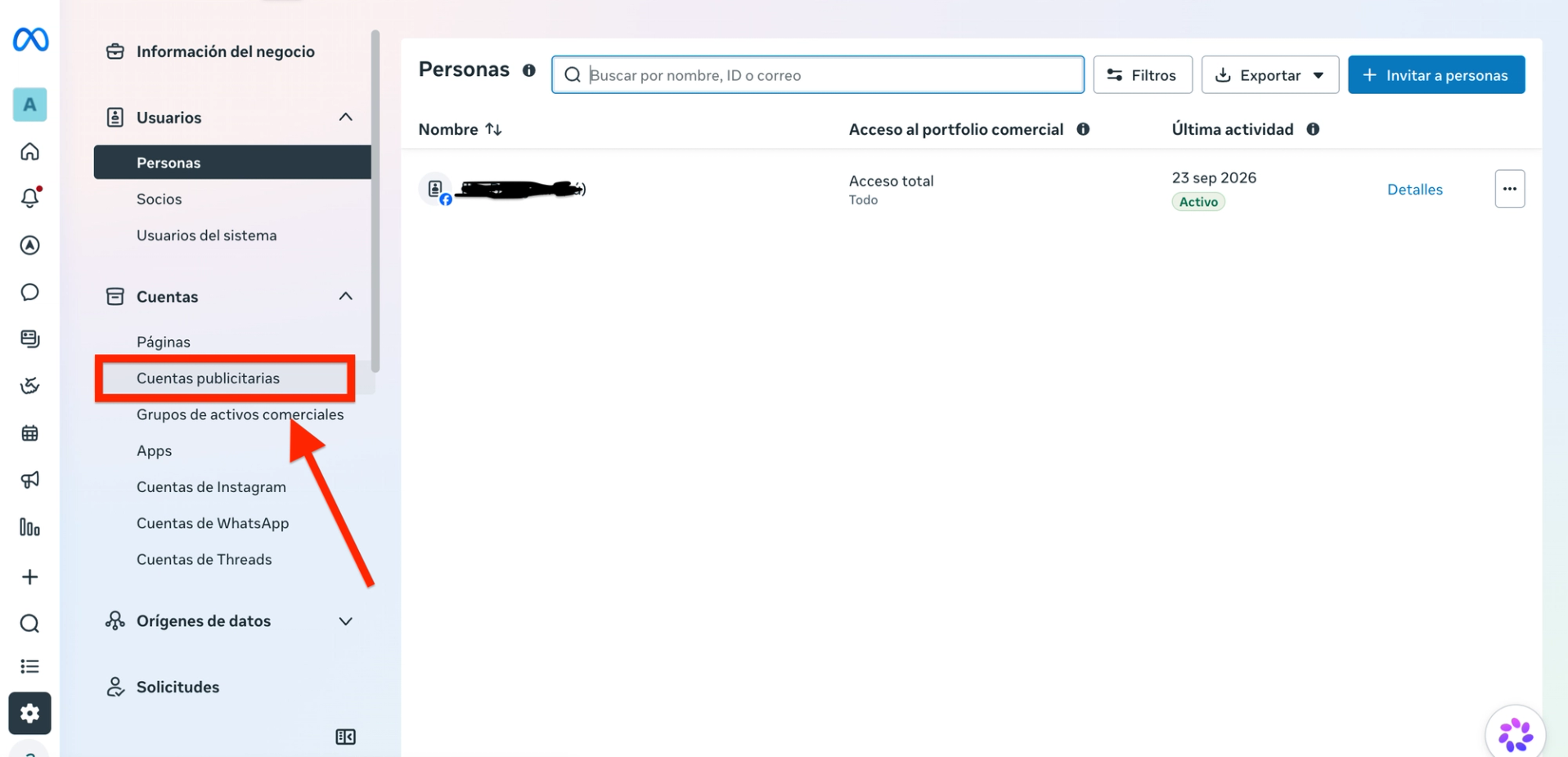The image size is (1568, 757).
Task: Open Ads megaphone icon
Action: 29,480
